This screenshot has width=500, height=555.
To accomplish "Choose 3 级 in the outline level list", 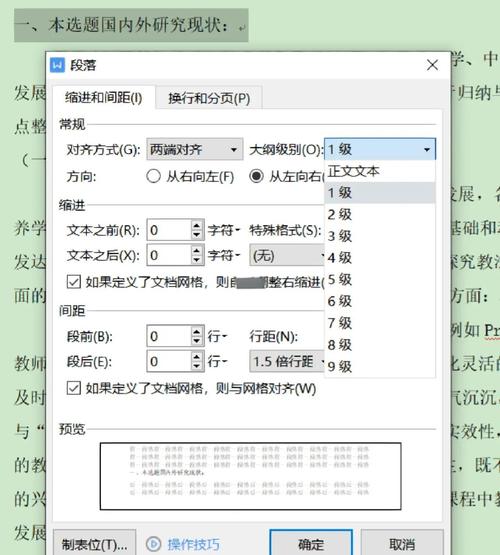I will click(380, 236).
